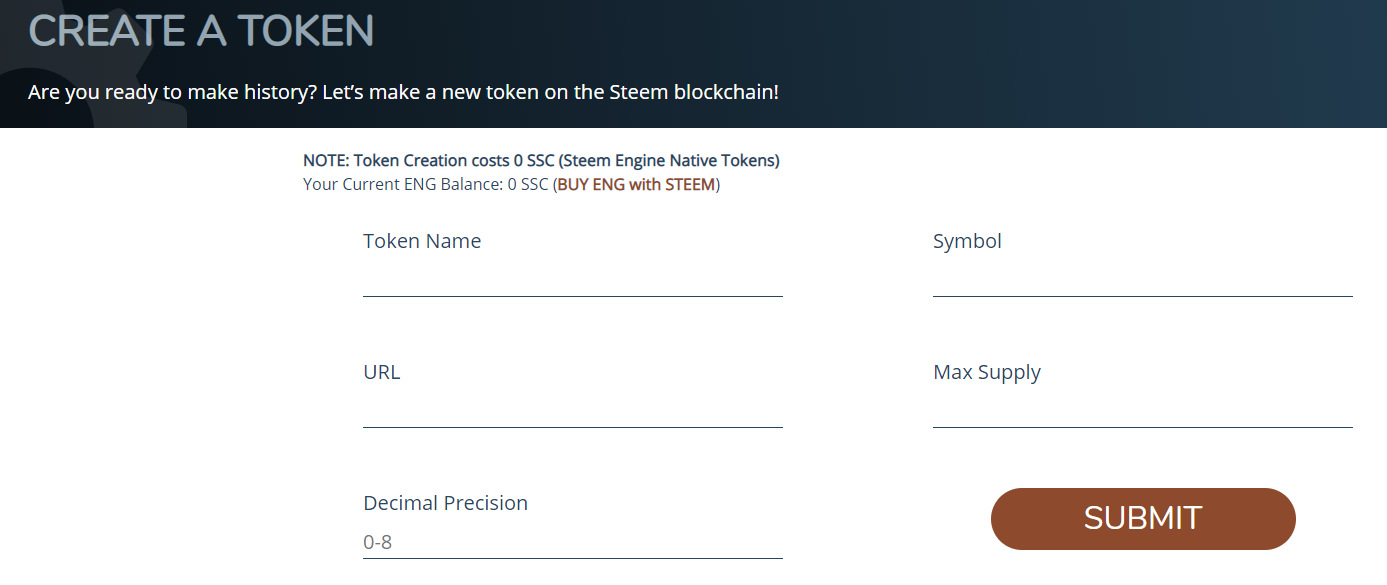Image resolution: width=1387 pixels, height=585 pixels.
Task: Click the Max Supply label
Action: pyautogui.click(x=987, y=372)
